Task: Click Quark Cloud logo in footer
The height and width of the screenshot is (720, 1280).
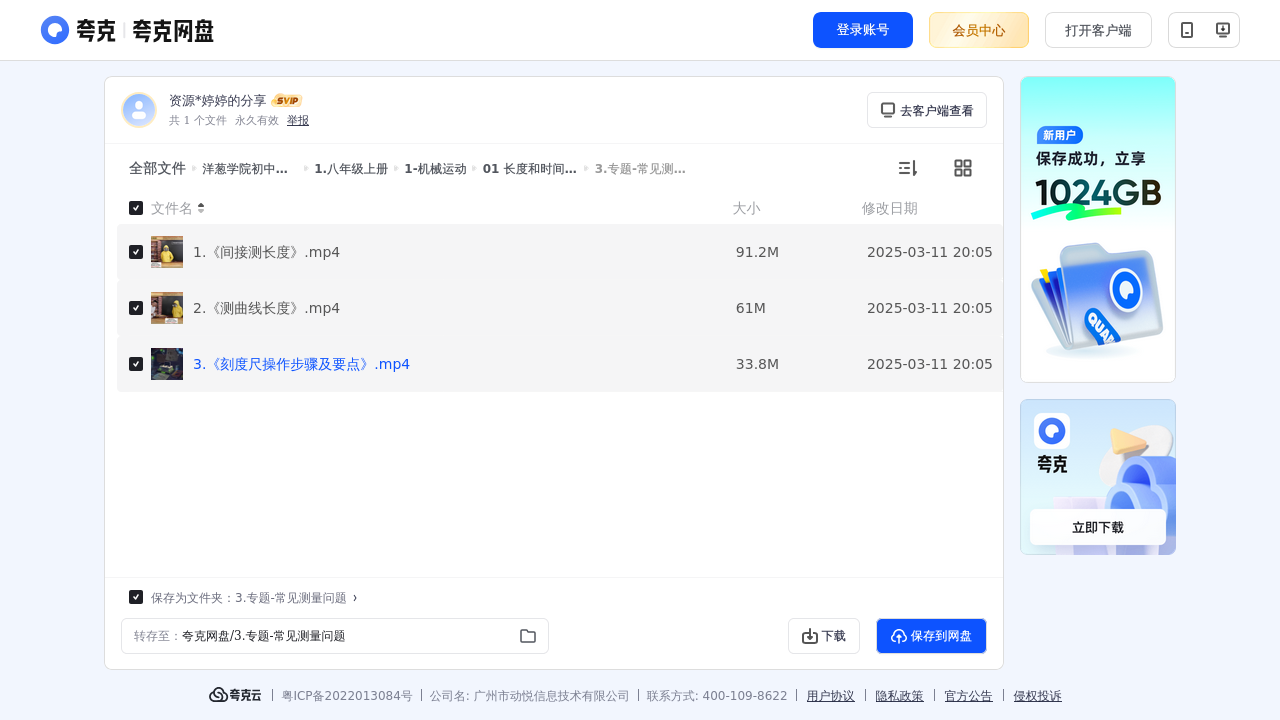Action: pyautogui.click(x=235, y=695)
